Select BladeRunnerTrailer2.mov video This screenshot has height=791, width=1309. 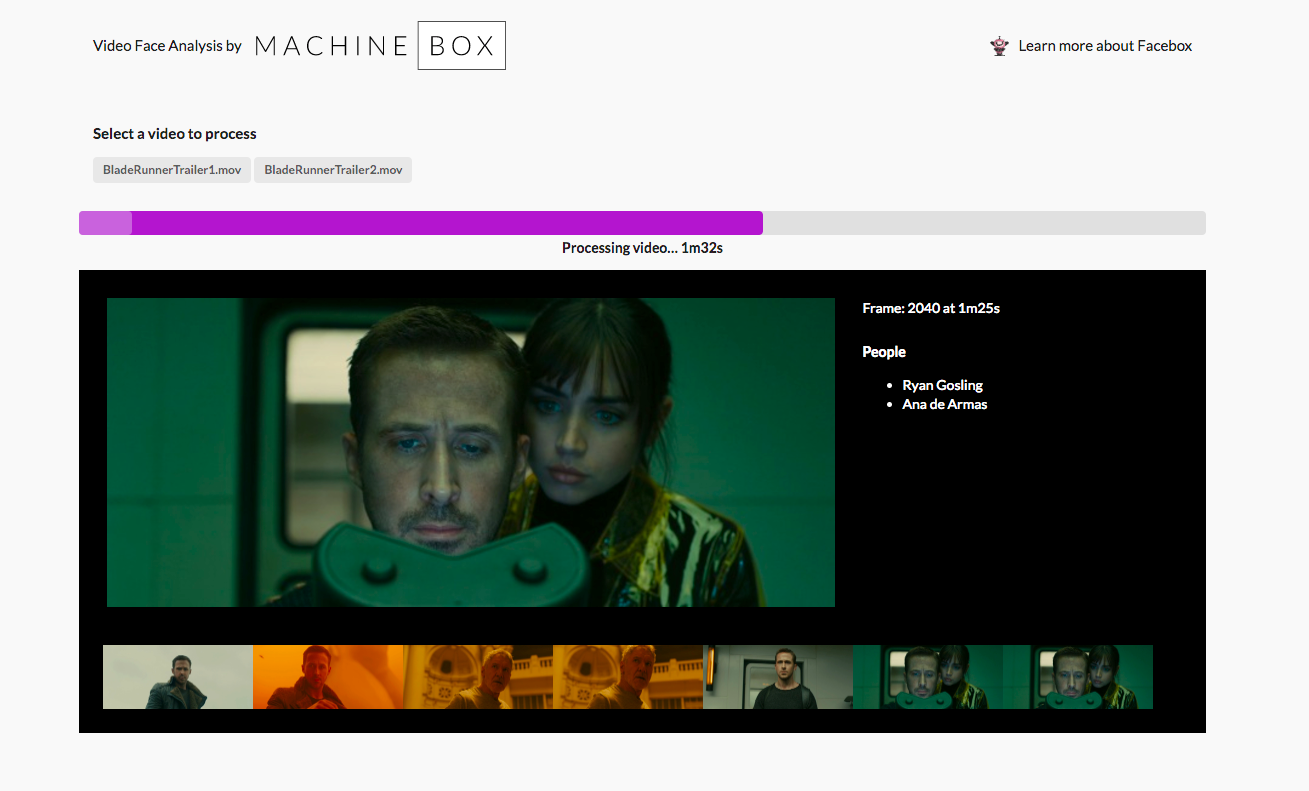[333, 170]
